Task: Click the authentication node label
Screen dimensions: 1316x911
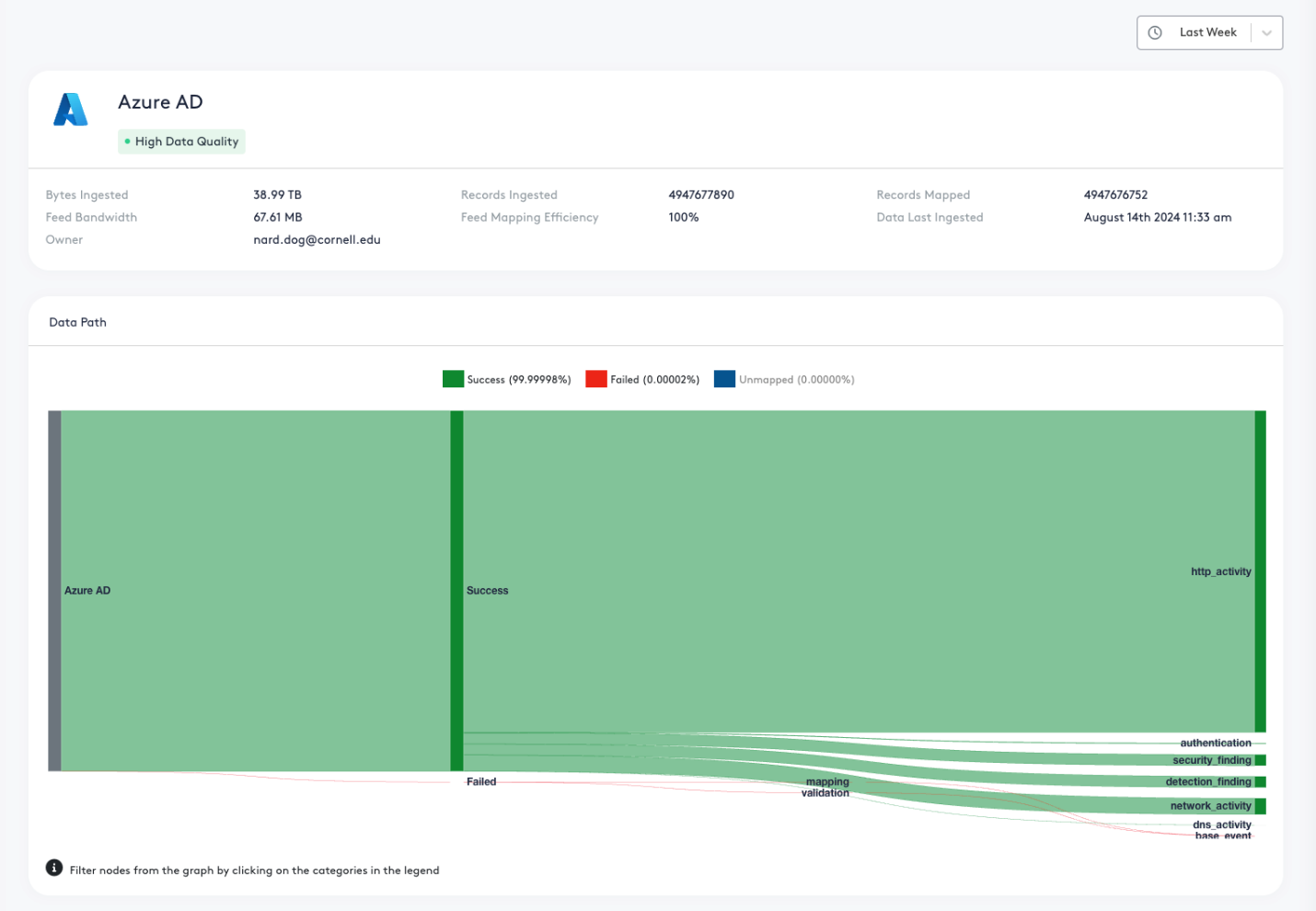Action: pyautogui.click(x=1216, y=743)
